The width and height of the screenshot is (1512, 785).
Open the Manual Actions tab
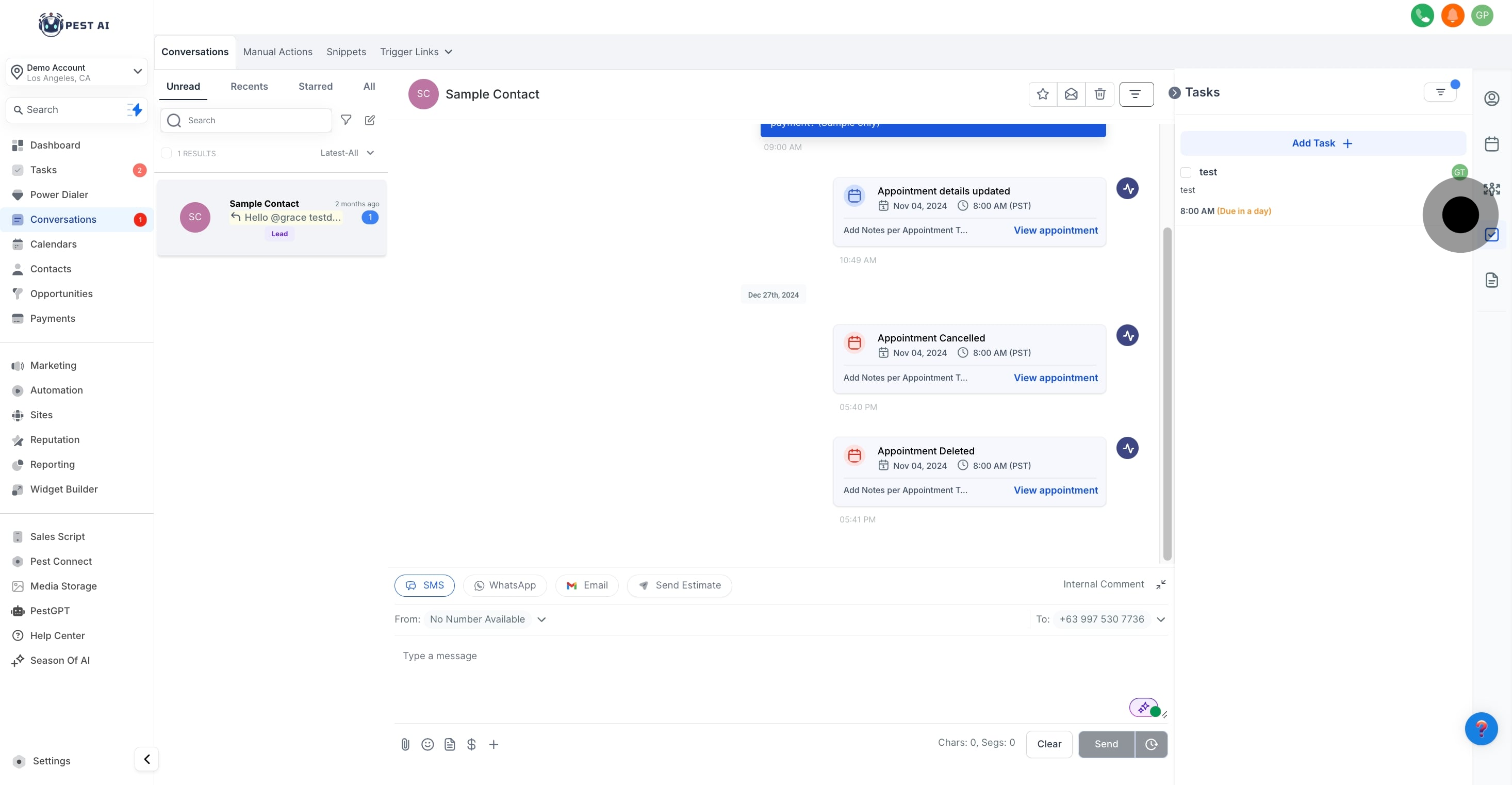(277, 52)
